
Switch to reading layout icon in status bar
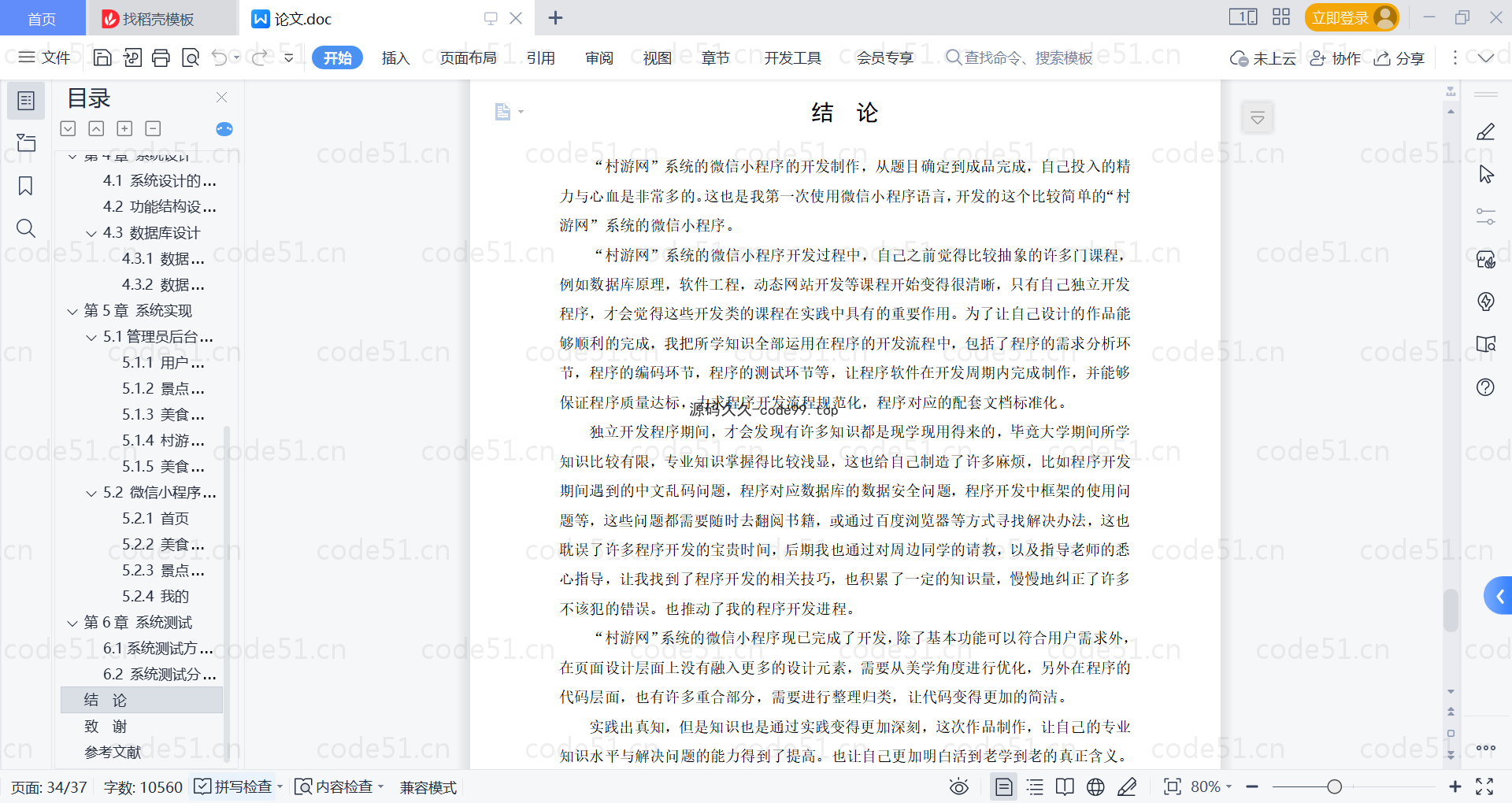[x=1065, y=786]
